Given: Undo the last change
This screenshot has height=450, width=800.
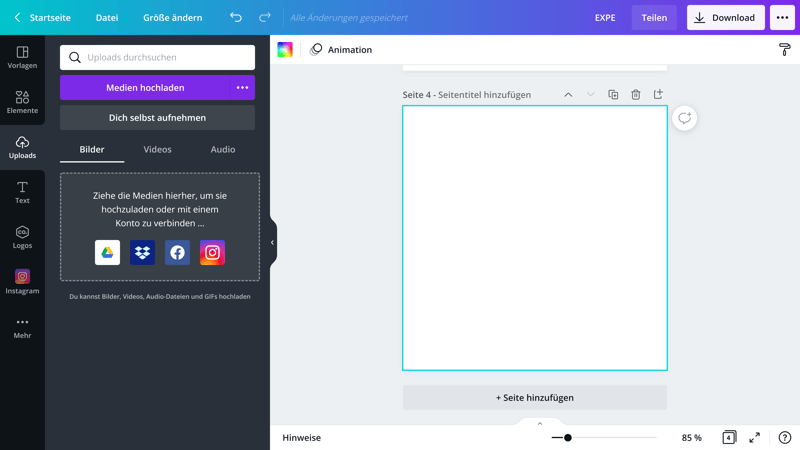Looking at the screenshot, I should point(236,17).
